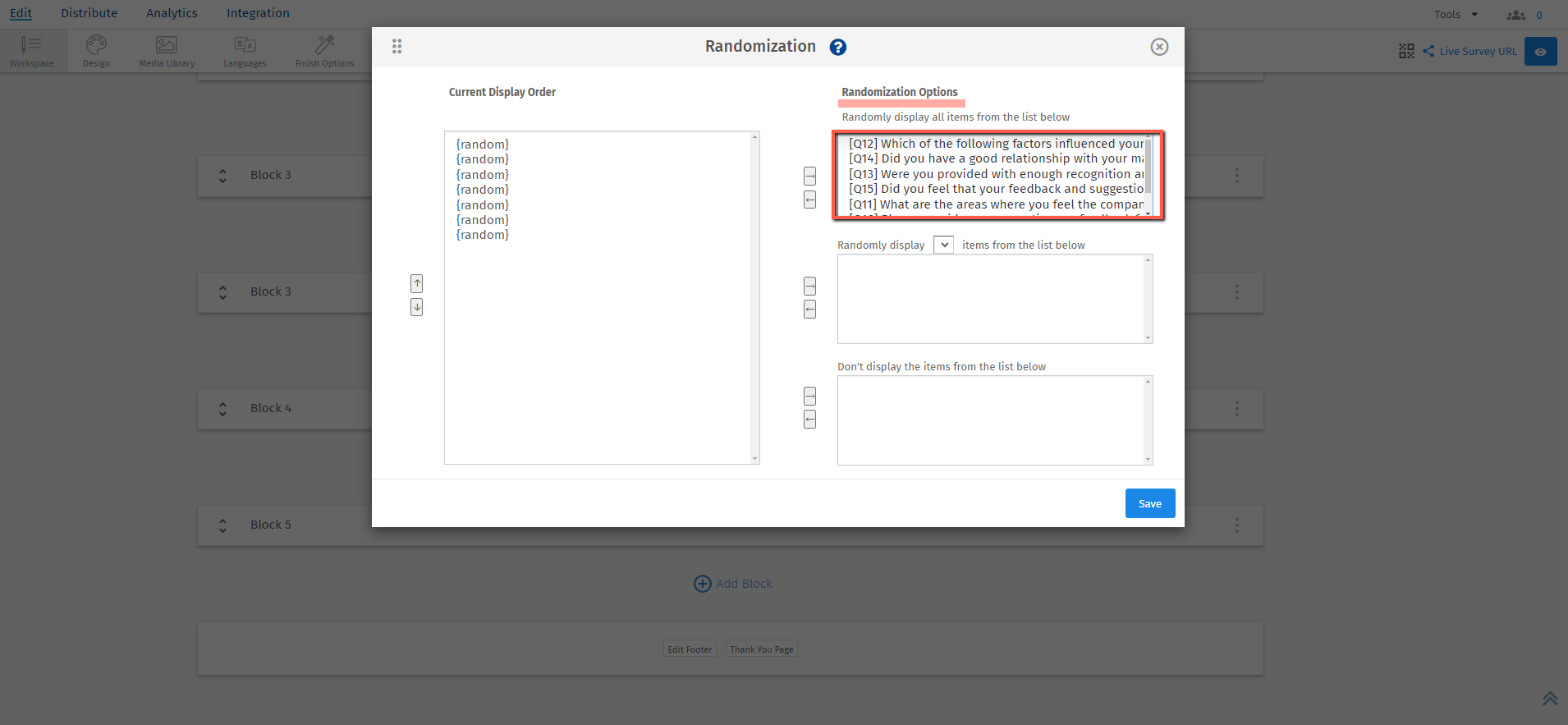Click the Block 5 title

click(x=271, y=525)
